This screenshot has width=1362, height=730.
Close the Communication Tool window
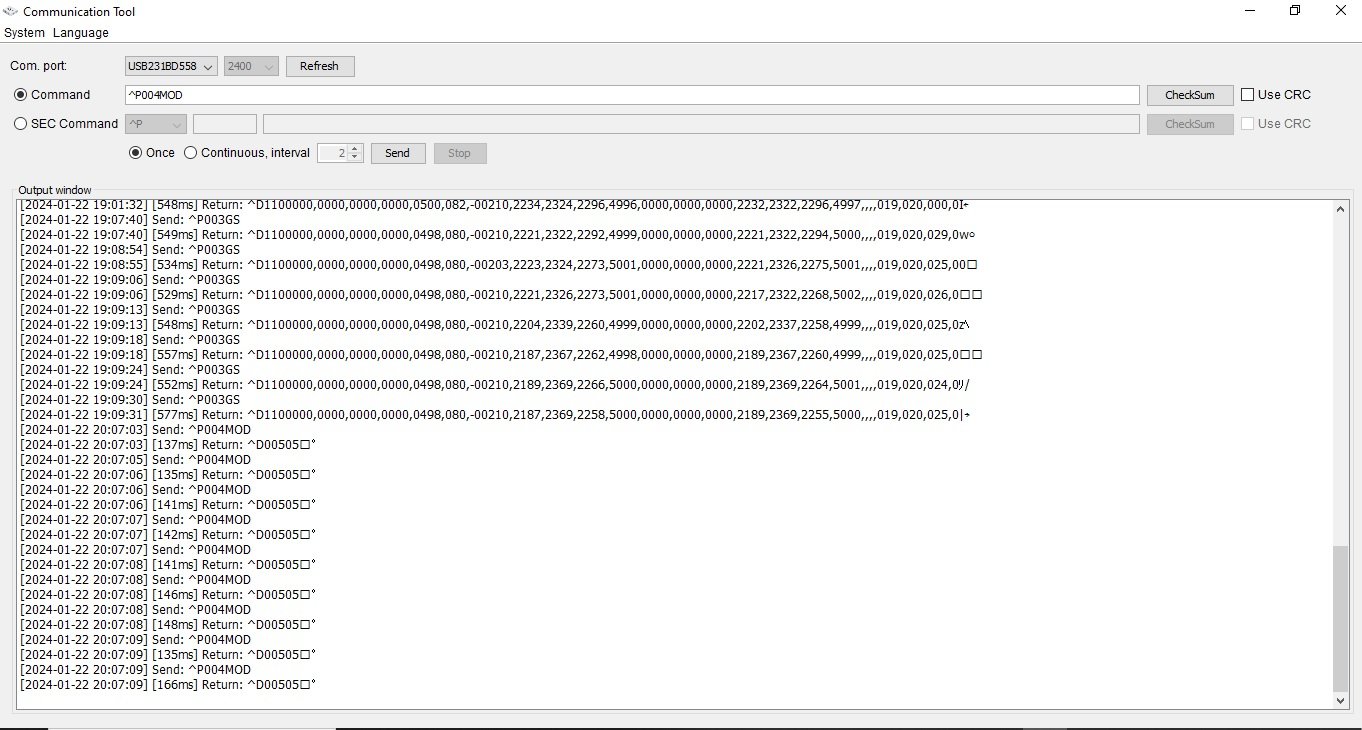(x=1341, y=11)
